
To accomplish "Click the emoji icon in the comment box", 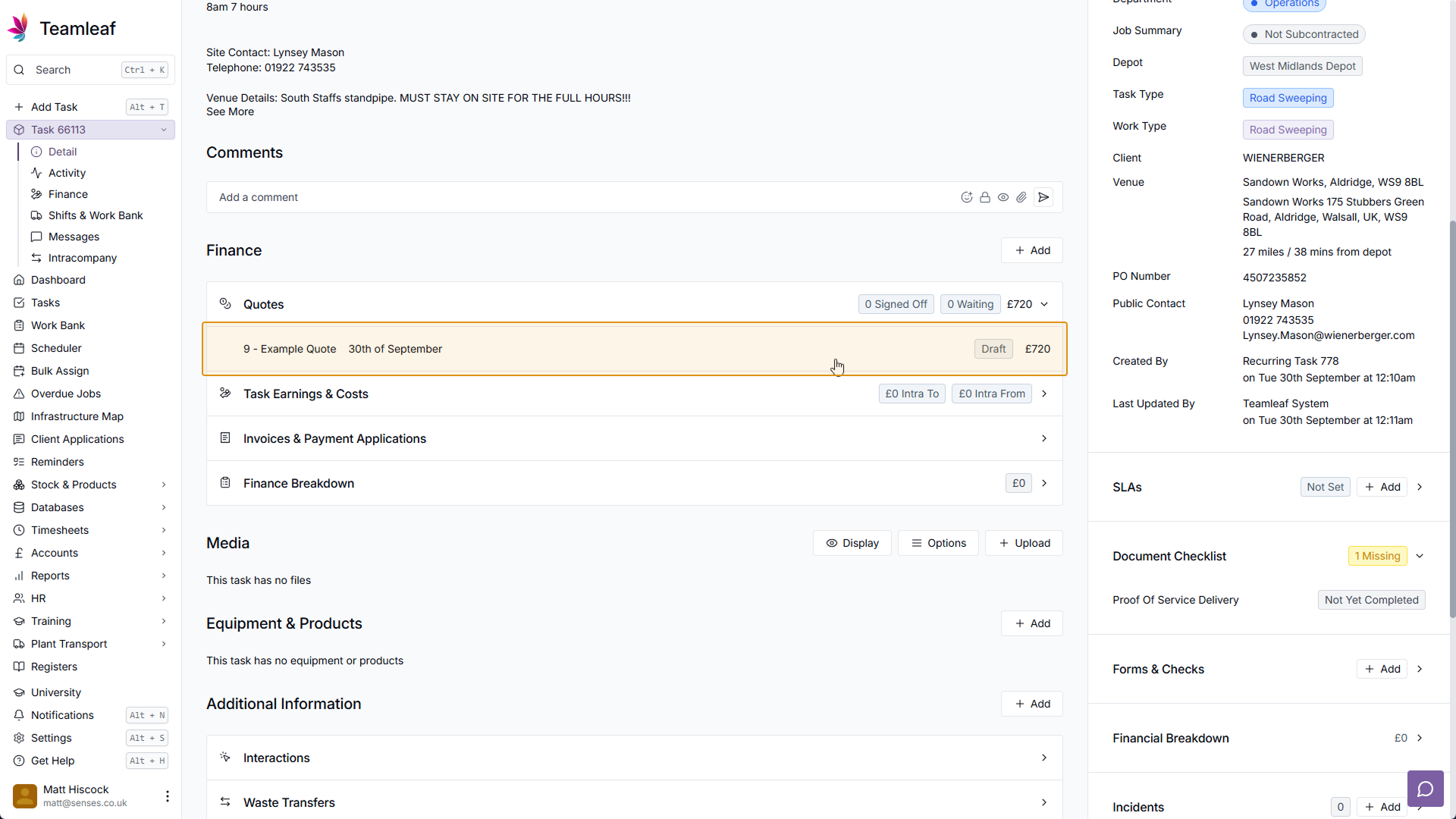I will tap(966, 197).
